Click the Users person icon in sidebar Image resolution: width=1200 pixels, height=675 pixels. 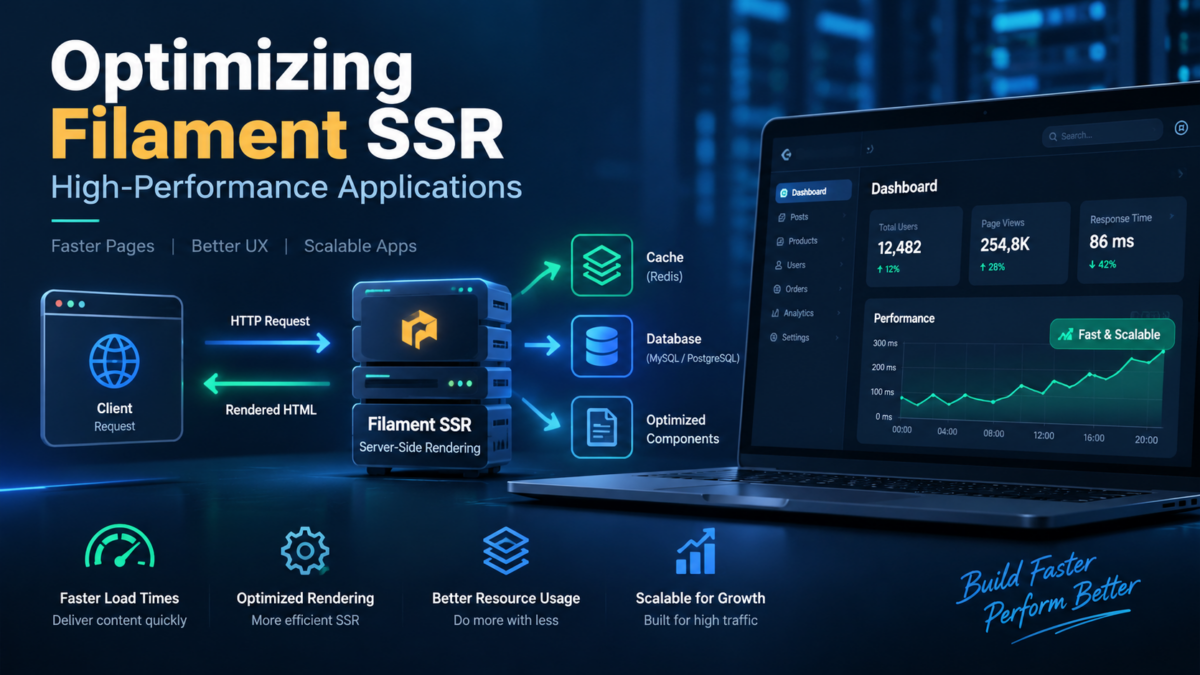click(x=779, y=265)
